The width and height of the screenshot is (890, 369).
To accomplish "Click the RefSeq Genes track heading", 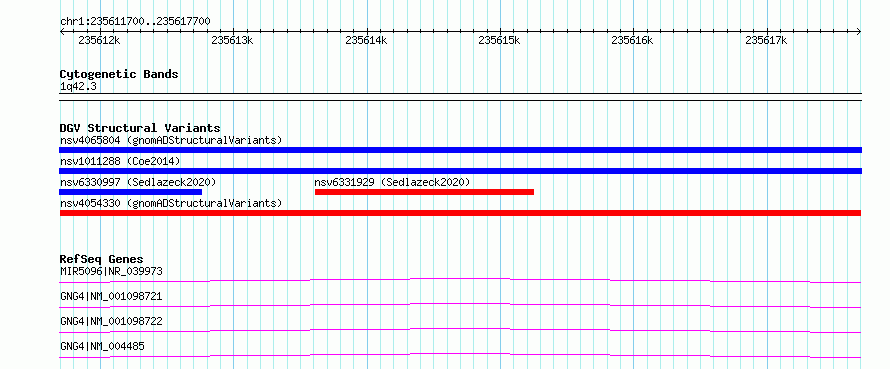I will (x=102, y=259).
